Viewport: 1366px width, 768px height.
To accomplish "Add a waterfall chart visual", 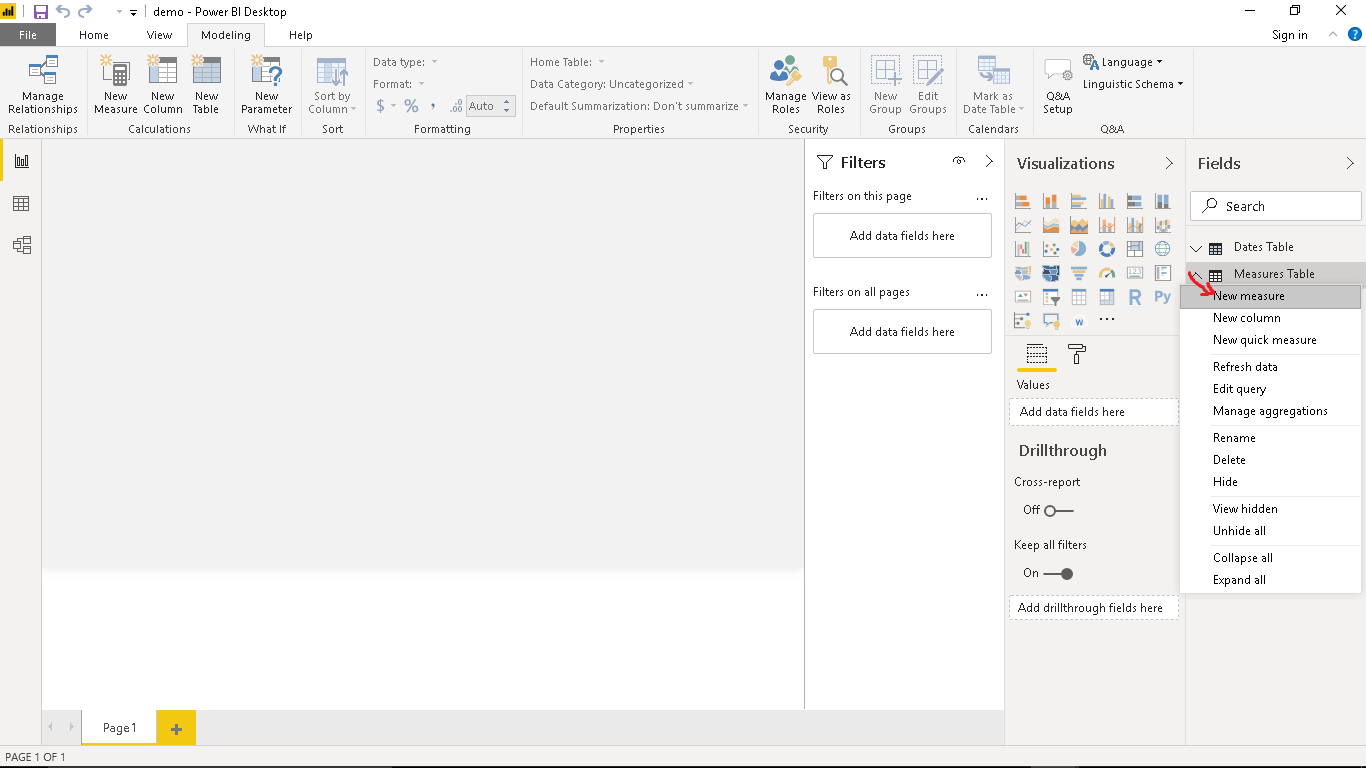I will click(1023, 249).
